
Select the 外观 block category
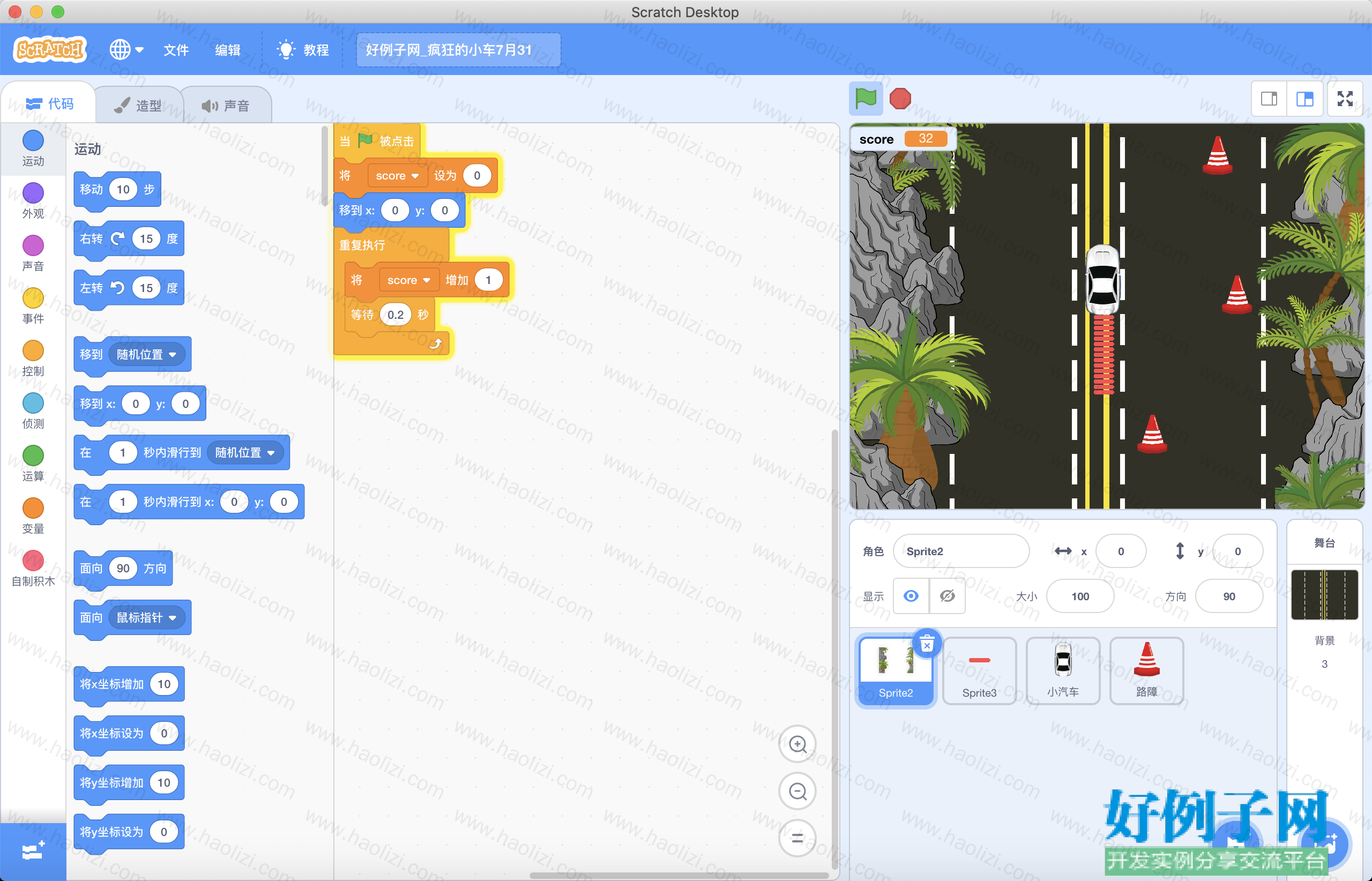pyautogui.click(x=33, y=201)
